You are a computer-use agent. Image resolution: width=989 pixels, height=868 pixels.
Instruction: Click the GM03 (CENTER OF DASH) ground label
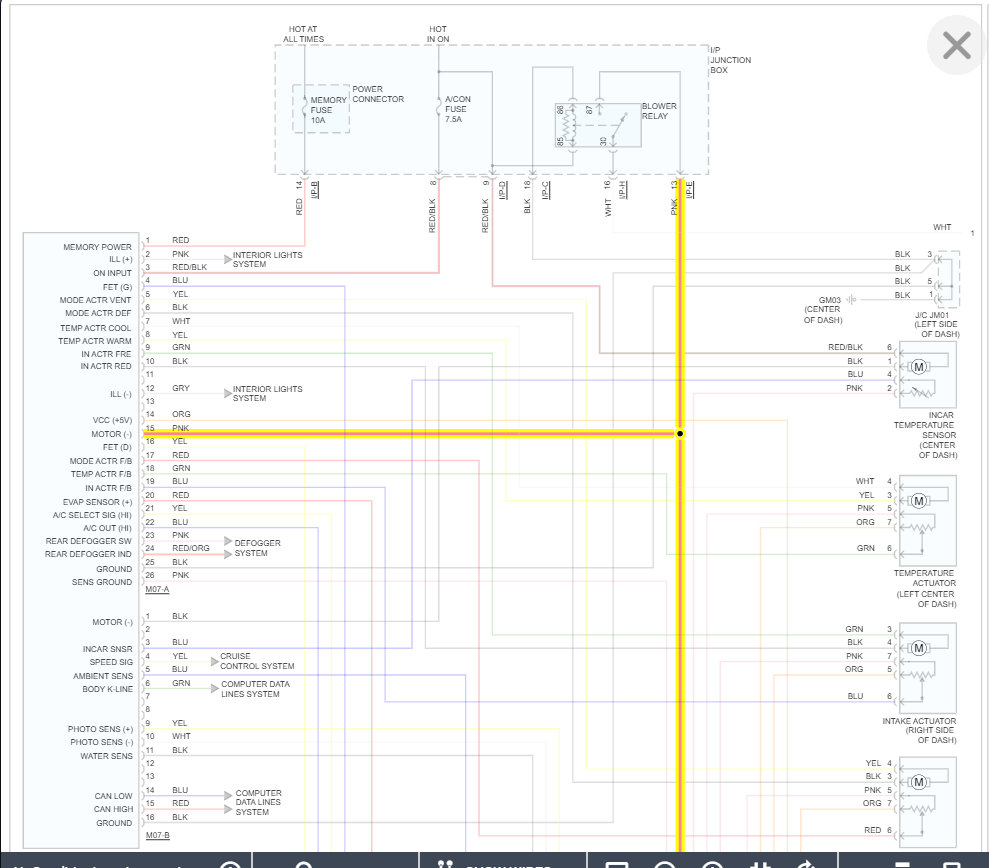tap(823, 310)
